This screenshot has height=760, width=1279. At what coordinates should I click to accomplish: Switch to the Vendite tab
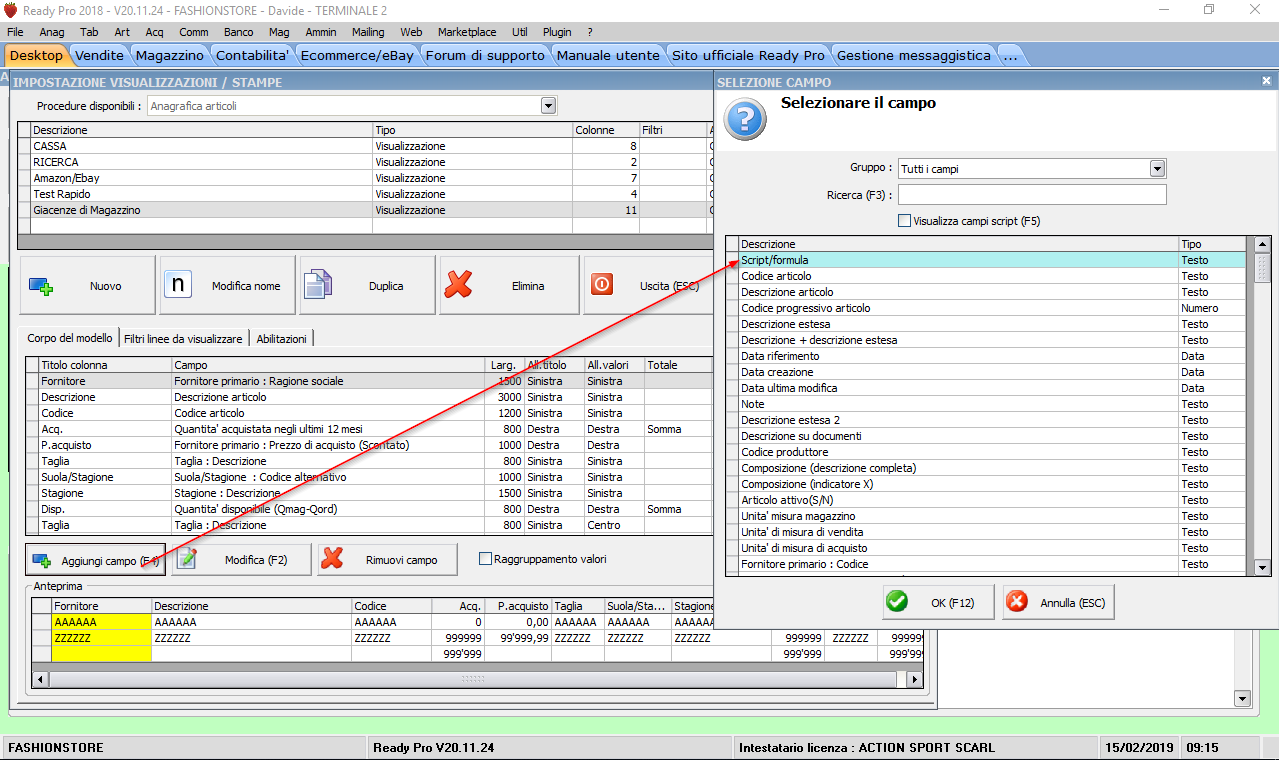(100, 55)
